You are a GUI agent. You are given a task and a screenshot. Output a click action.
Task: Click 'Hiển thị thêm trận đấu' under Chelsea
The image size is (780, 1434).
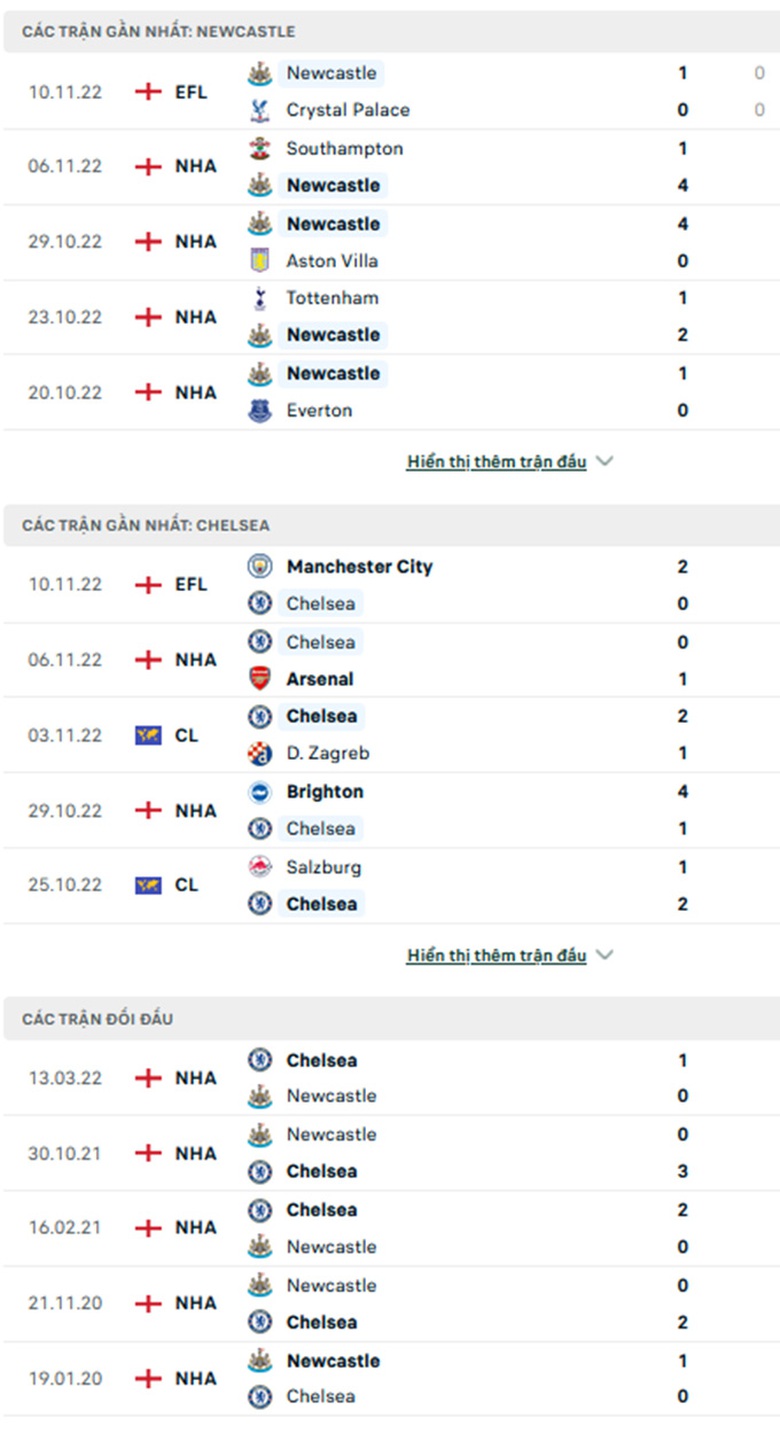pyautogui.click(x=496, y=956)
